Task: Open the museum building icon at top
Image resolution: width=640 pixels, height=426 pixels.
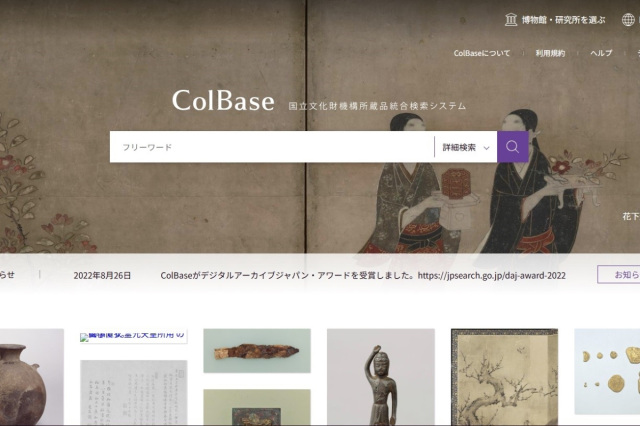Action: pyautogui.click(x=511, y=20)
